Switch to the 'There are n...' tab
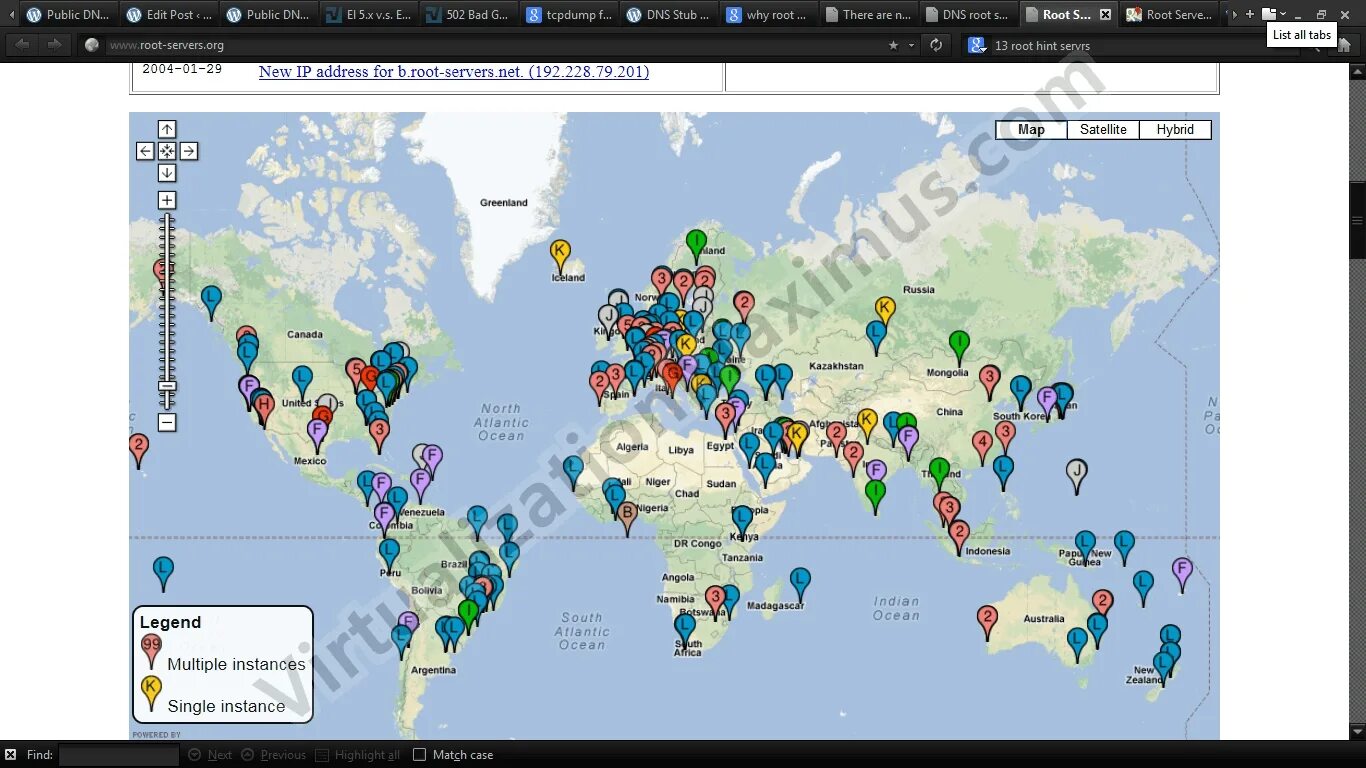The height and width of the screenshot is (768, 1366). [x=869, y=15]
